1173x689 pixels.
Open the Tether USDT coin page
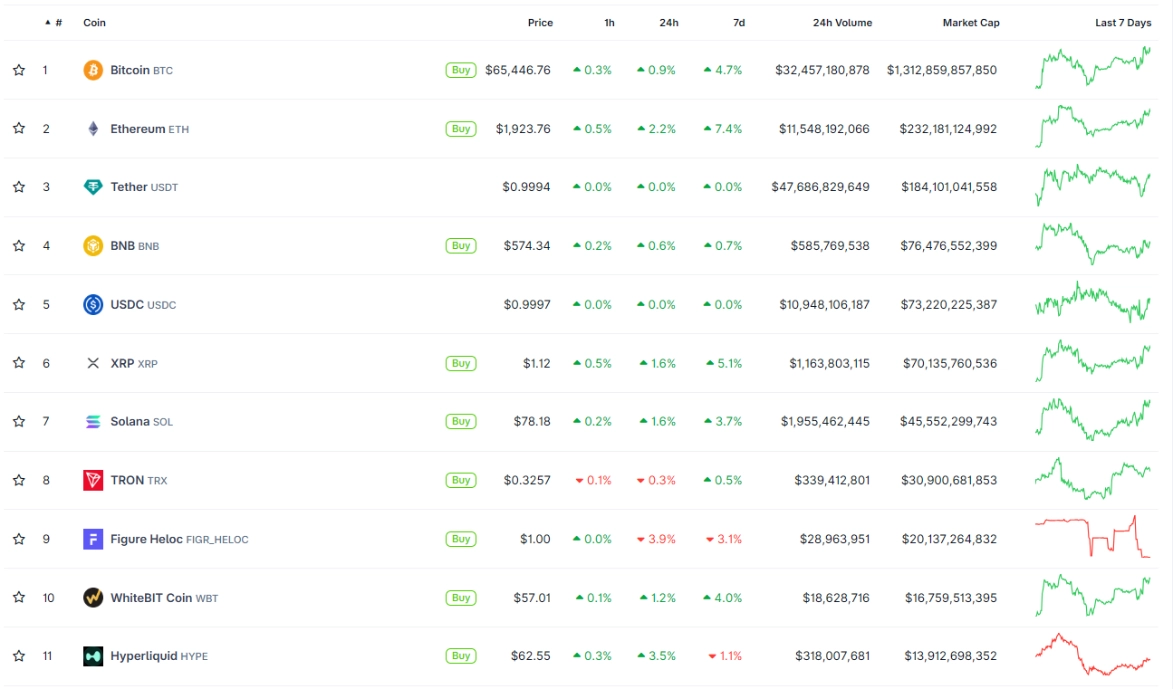pos(144,187)
